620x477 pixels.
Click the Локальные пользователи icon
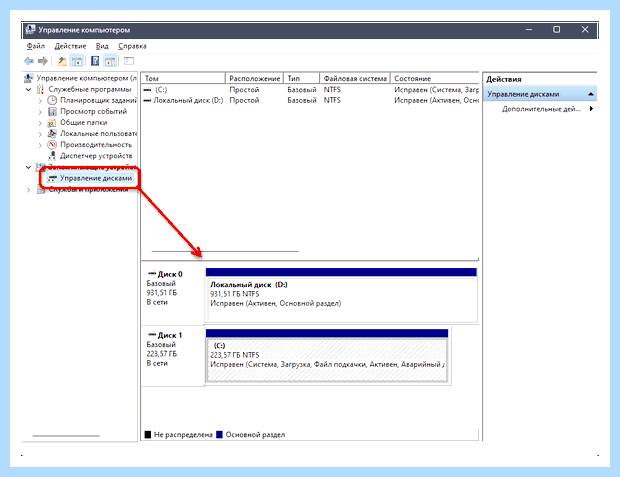click(x=52, y=134)
